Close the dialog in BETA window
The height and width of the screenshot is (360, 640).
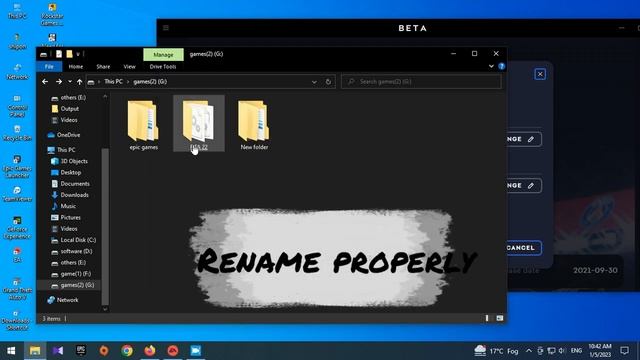pyautogui.click(x=540, y=74)
